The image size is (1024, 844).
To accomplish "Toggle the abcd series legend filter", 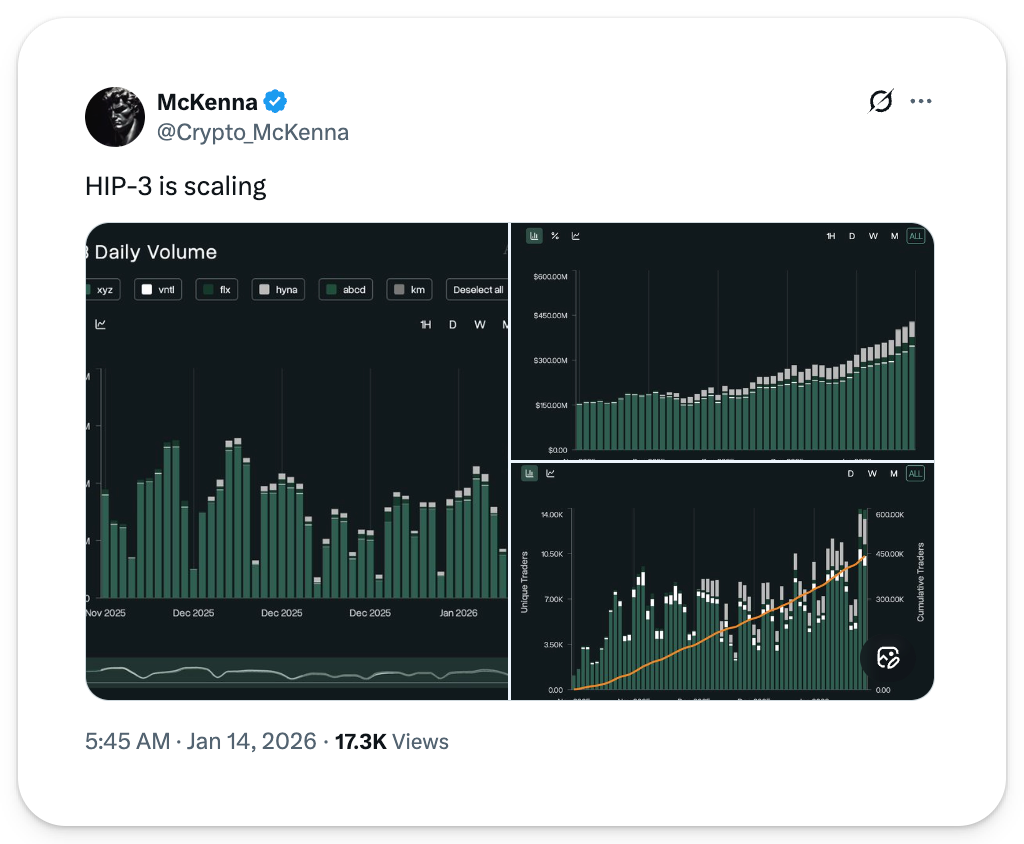I will [x=346, y=290].
